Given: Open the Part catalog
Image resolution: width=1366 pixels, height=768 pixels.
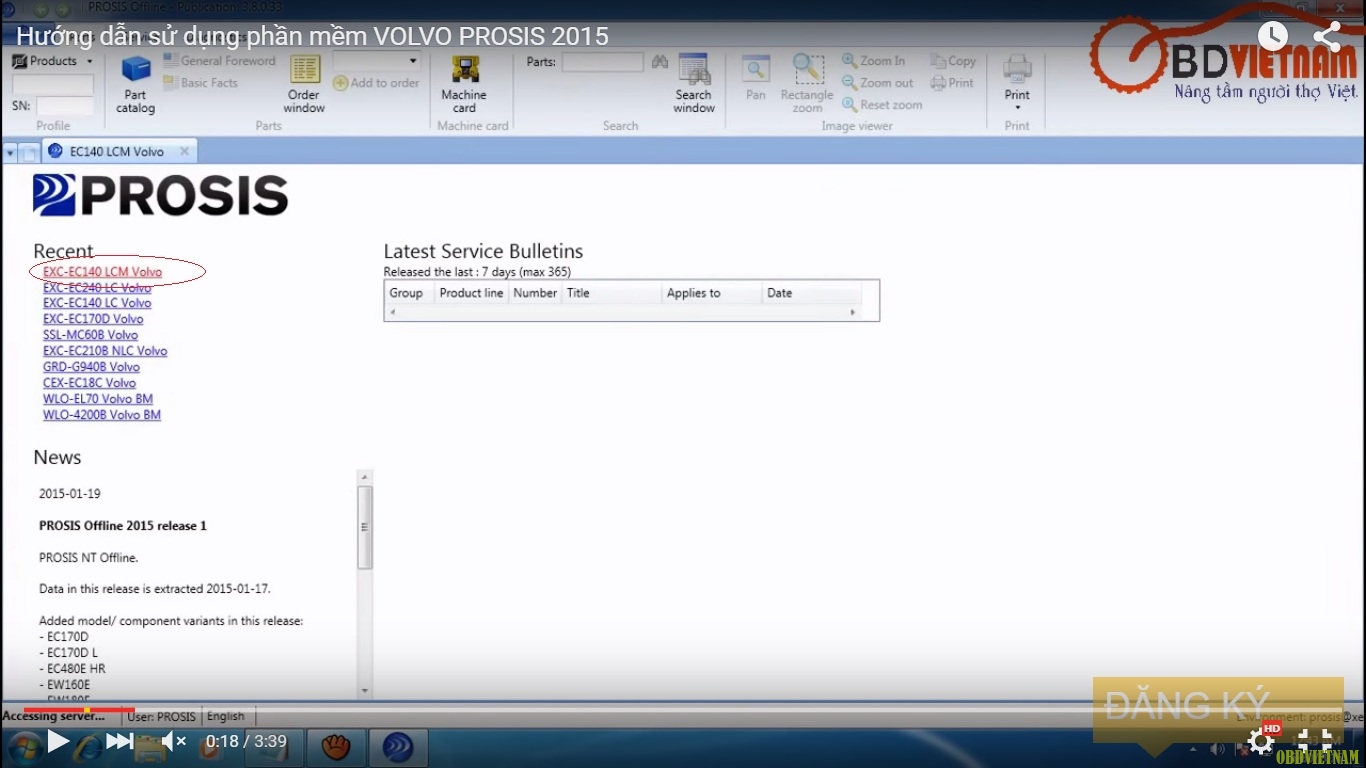Looking at the screenshot, I should [135, 84].
